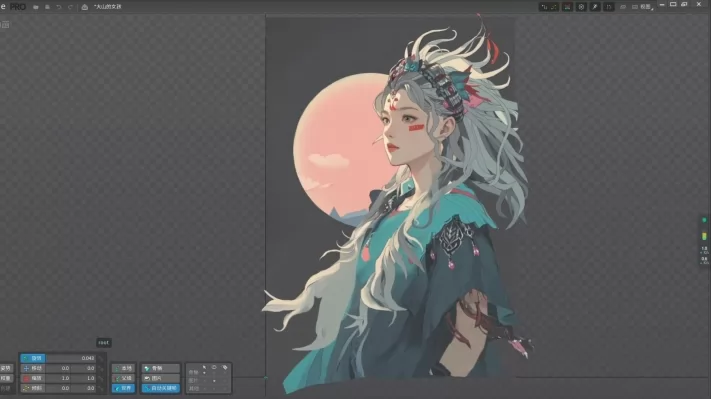Switch axes to World (世界)
This screenshot has width=711, height=399.
(x=123, y=388)
